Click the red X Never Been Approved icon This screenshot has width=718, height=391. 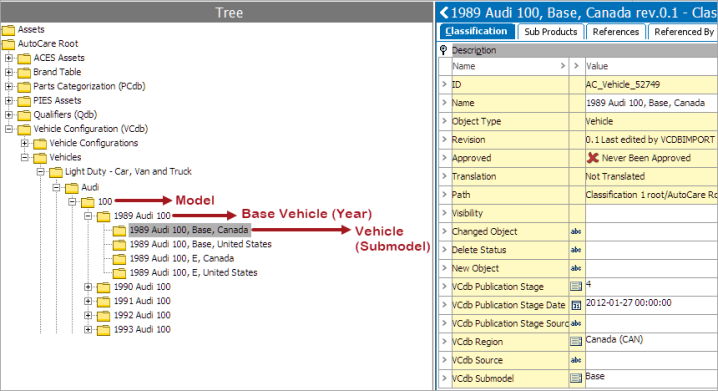[x=593, y=158]
